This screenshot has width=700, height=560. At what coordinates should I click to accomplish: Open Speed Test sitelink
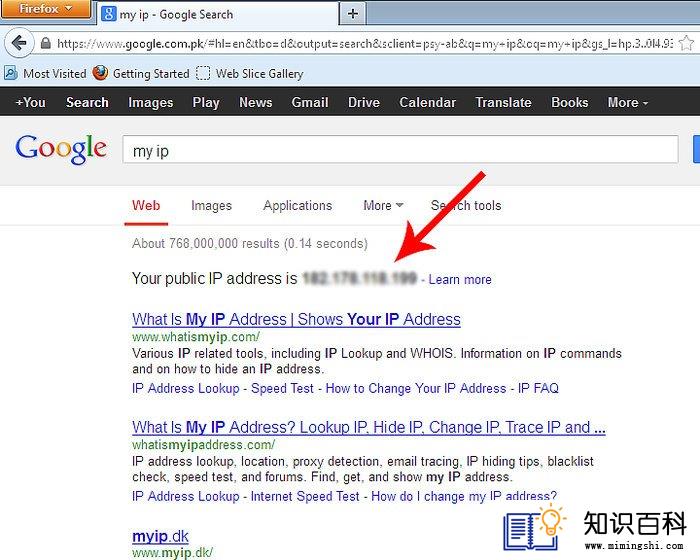pos(283,388)
